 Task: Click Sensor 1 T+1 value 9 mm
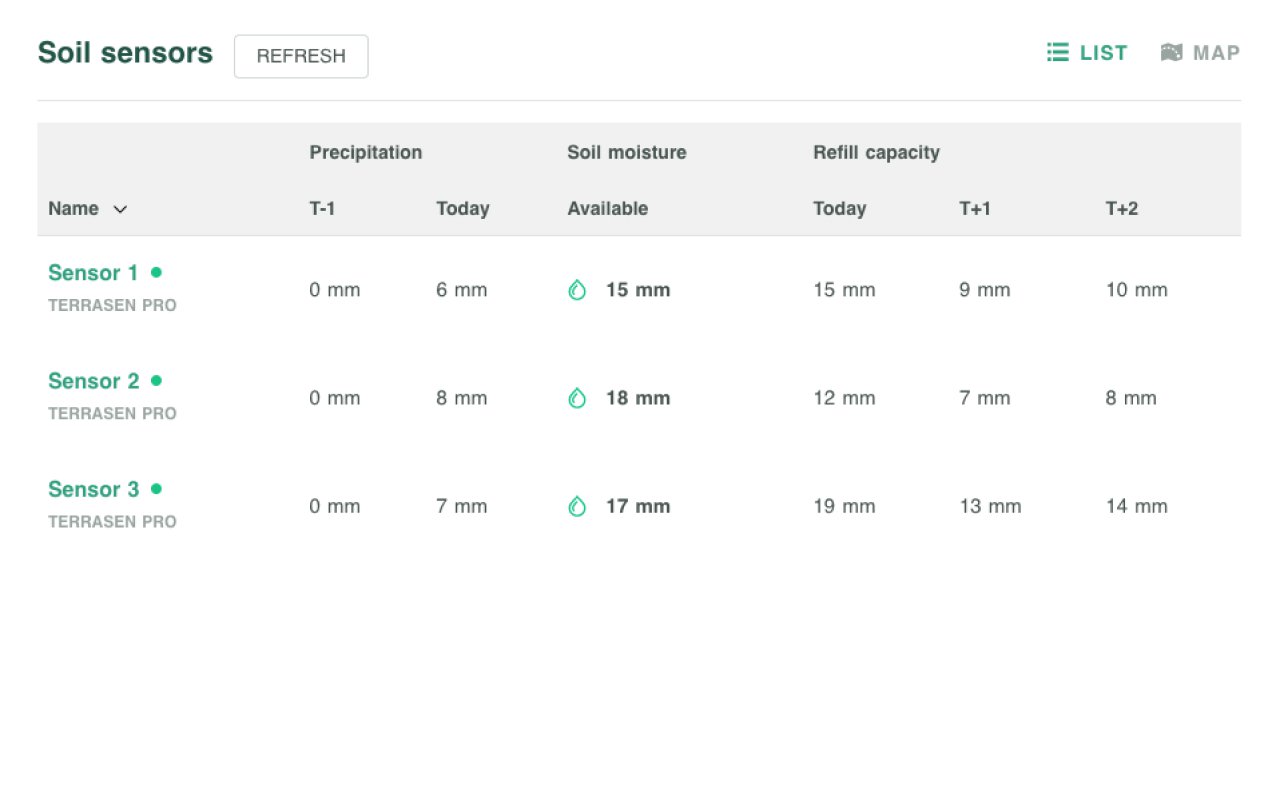985,290
